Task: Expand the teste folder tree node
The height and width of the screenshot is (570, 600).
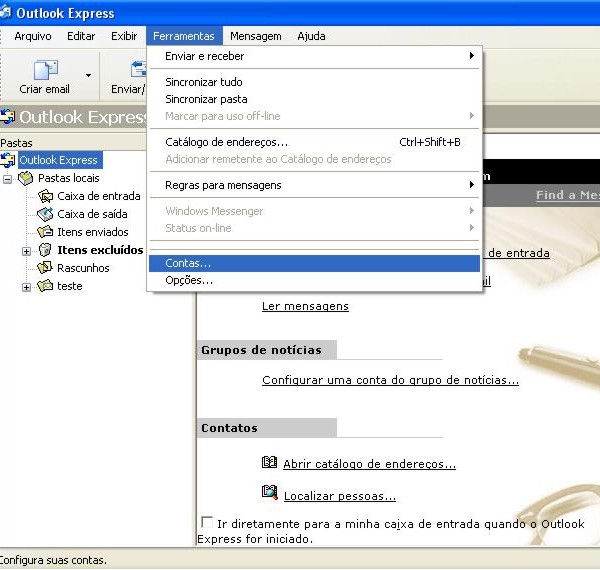Action: coord(26,287)
